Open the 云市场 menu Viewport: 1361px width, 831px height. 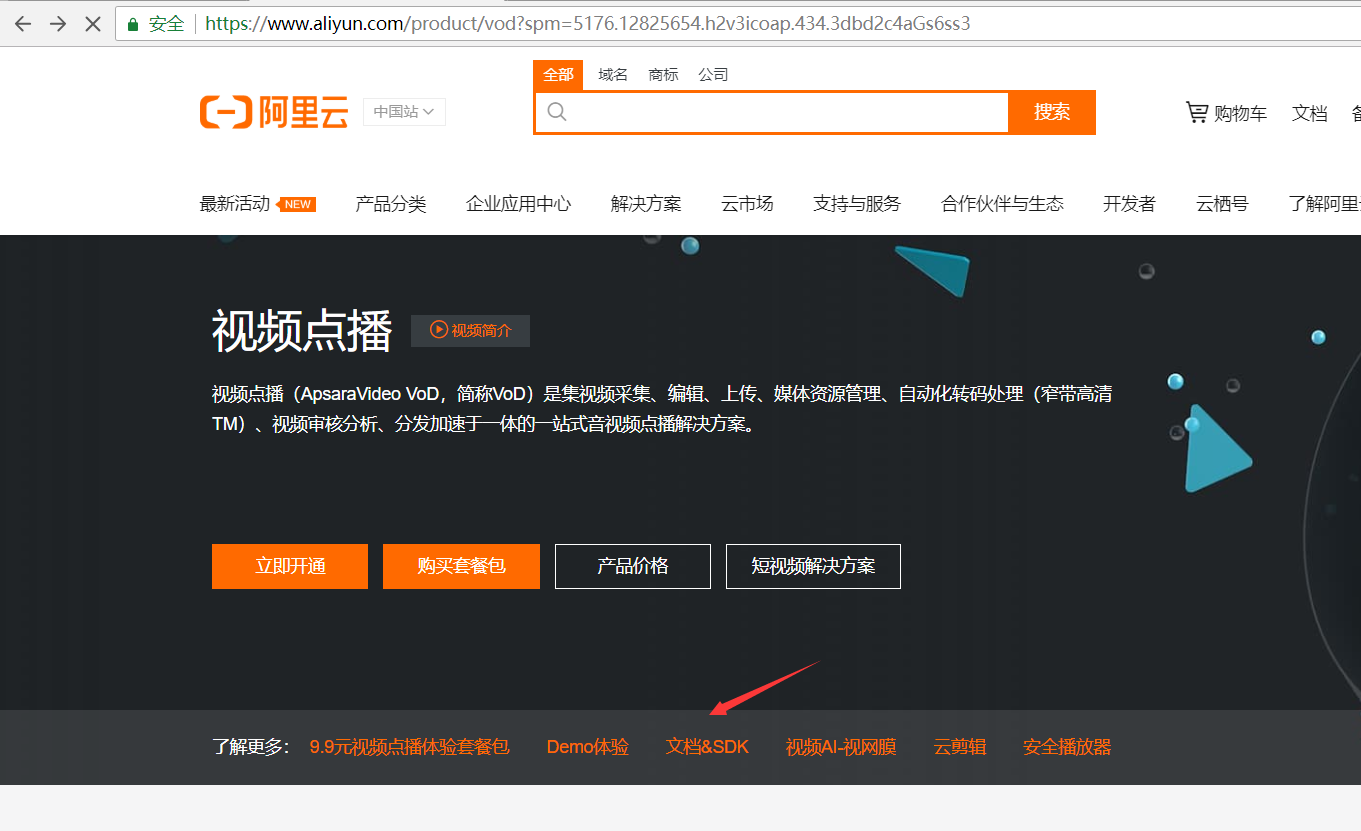[x=747, y=204]
